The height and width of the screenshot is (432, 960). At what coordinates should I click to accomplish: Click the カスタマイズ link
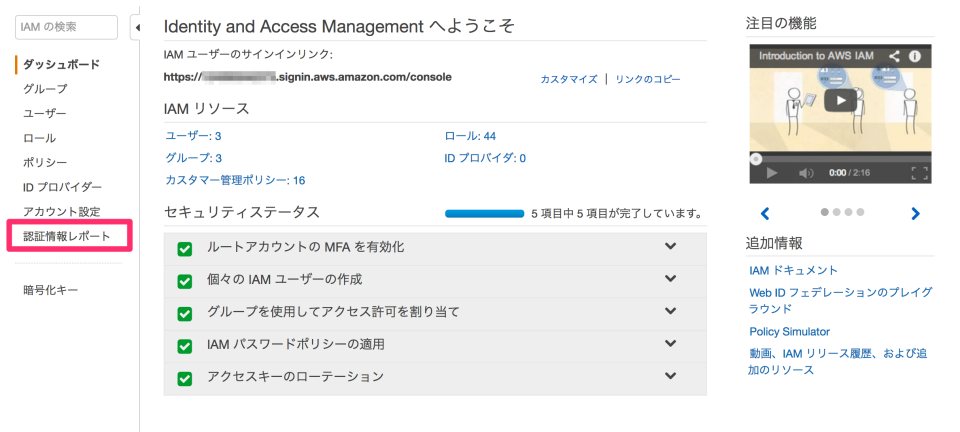pos(569,80)
